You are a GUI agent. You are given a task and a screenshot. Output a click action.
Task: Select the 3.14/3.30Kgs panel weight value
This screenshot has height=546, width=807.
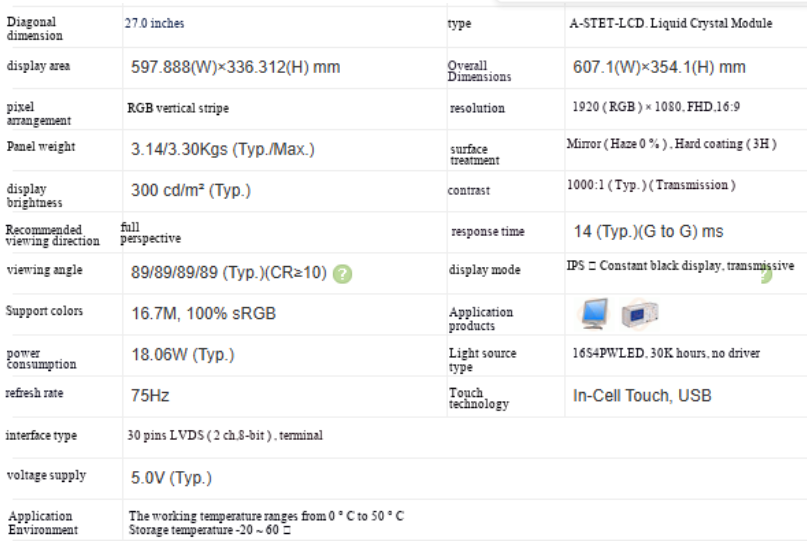[x=222, y=149]
